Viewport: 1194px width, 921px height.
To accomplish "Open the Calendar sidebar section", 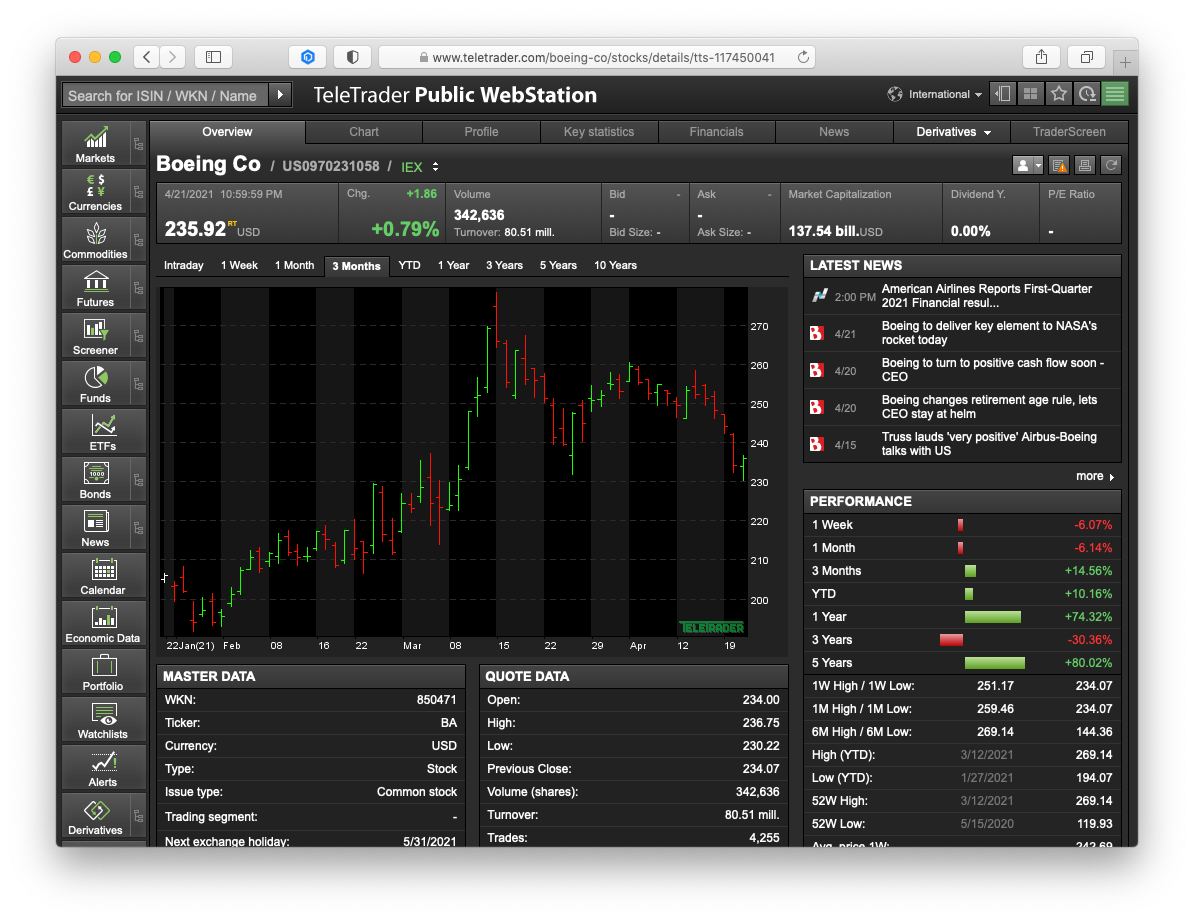I will coord(104,576).
